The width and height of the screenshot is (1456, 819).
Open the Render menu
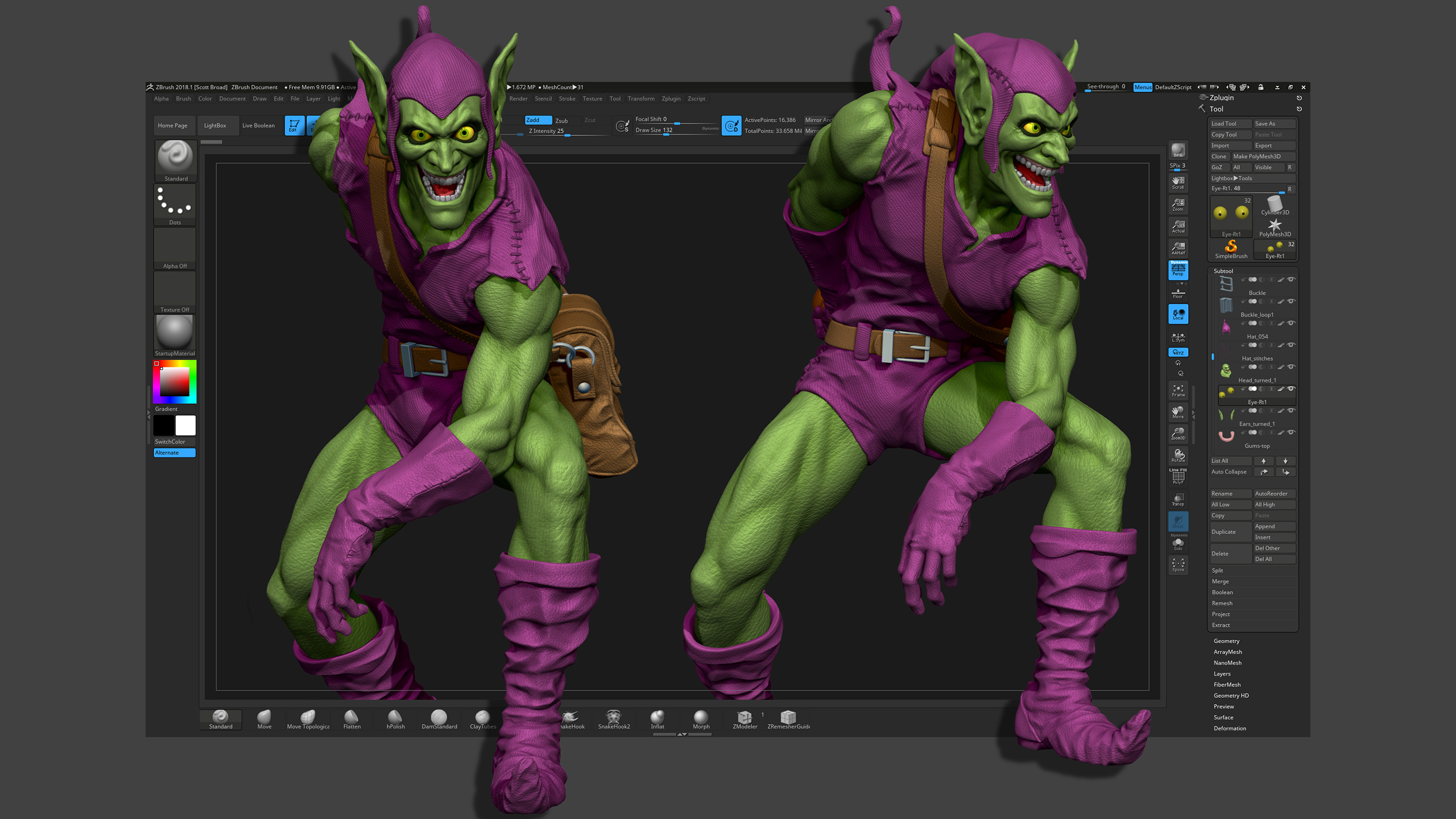[x=518, y=99]
